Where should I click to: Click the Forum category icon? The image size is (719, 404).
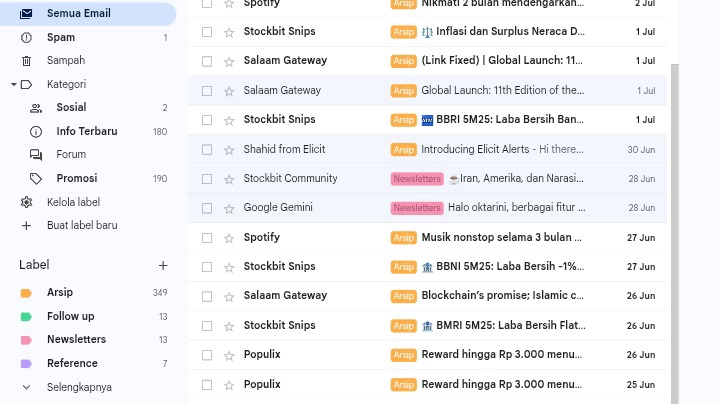(36, 155)
